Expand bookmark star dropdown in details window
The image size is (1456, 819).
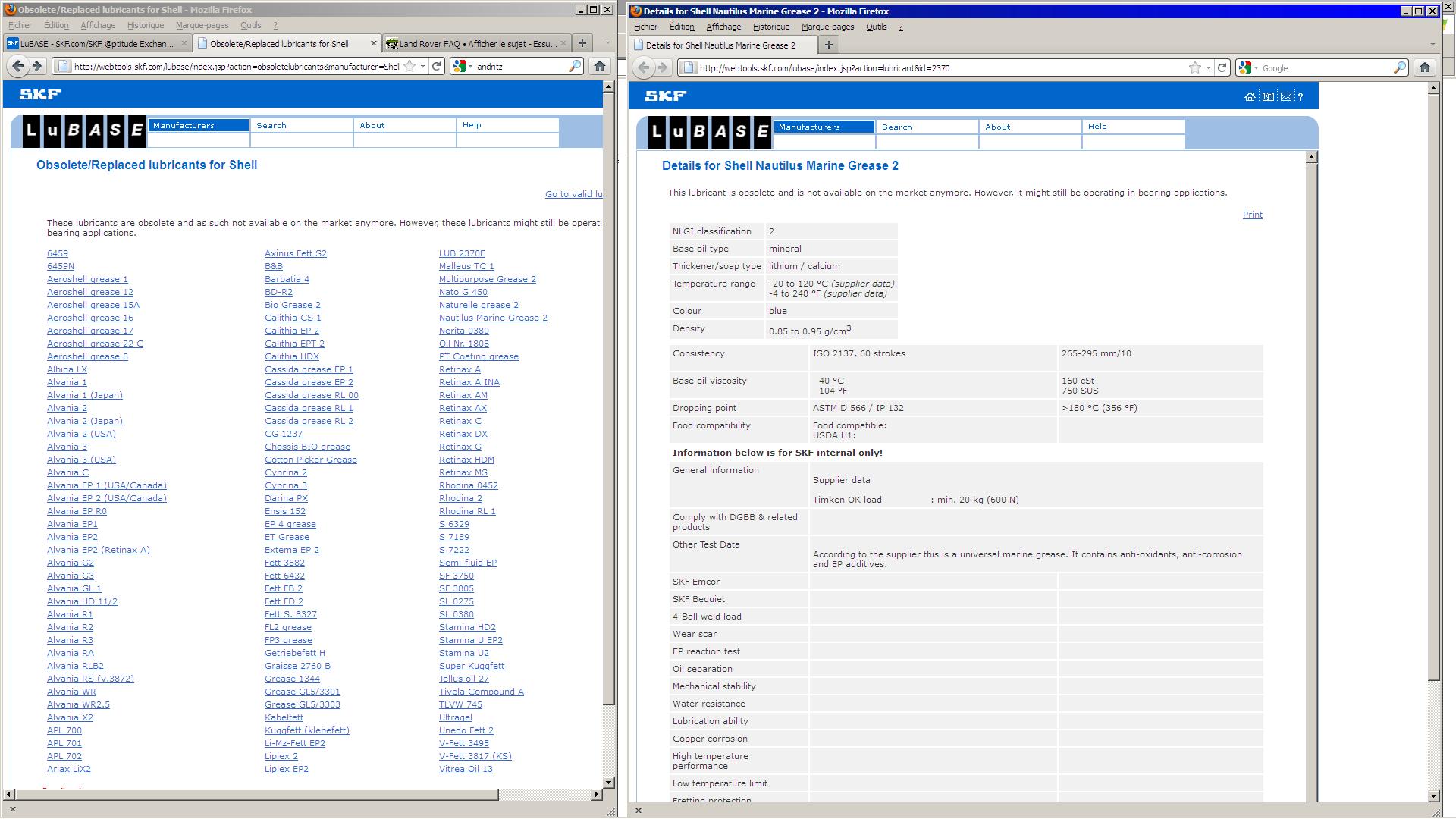[x=1208, y=68]
